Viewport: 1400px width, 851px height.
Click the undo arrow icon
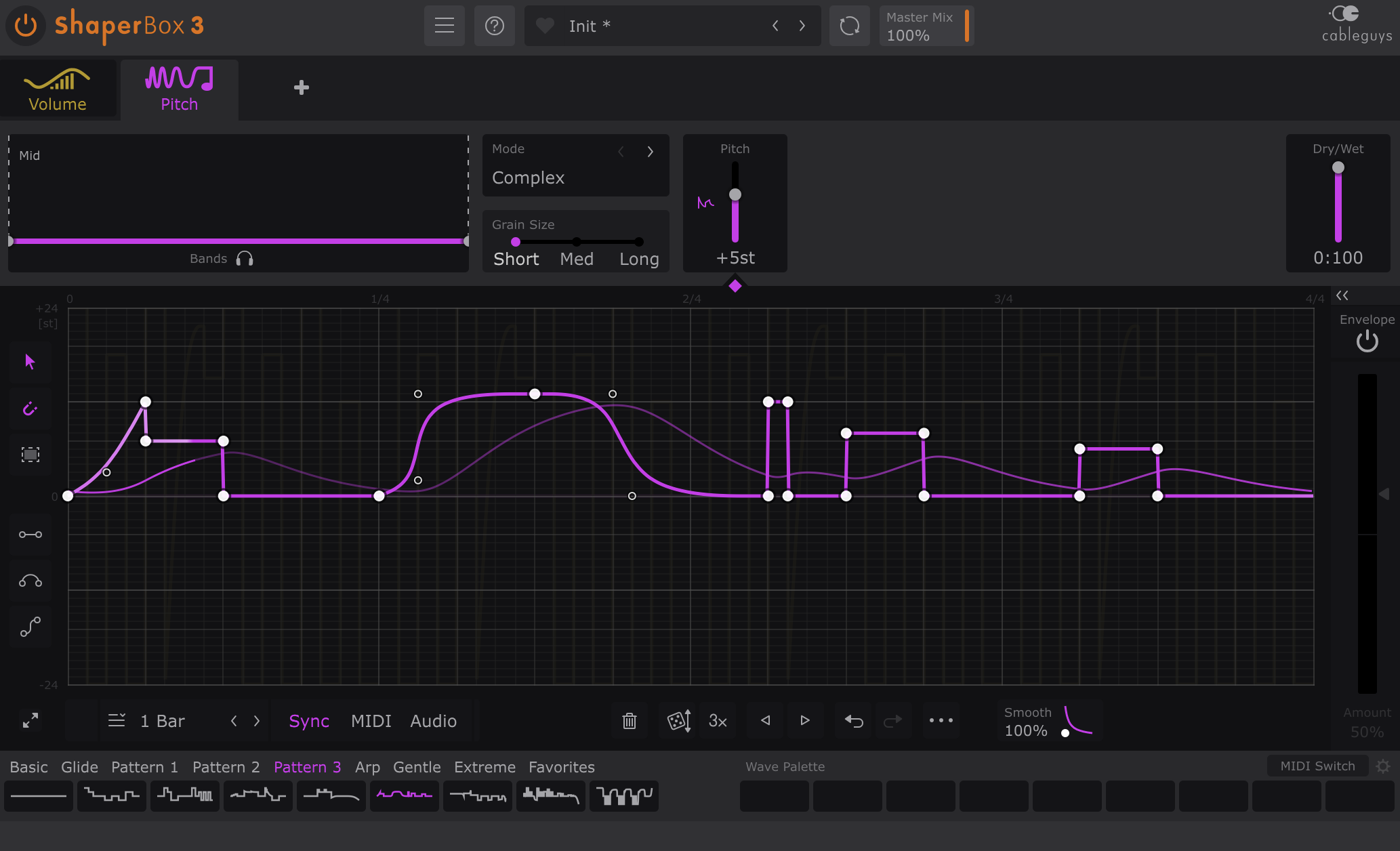pos(854,721)
